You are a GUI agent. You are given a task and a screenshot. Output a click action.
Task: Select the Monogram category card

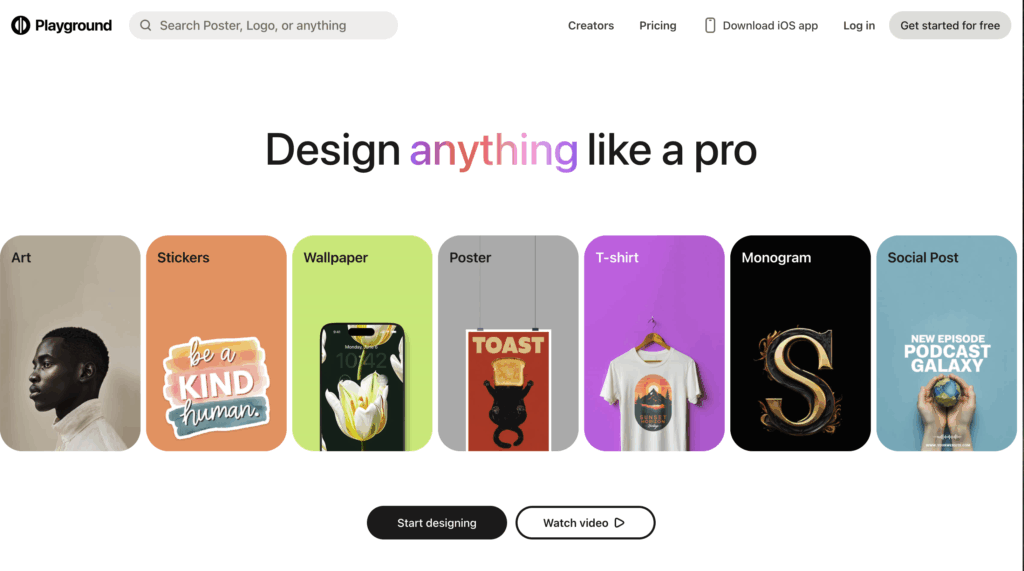(801, 343)
